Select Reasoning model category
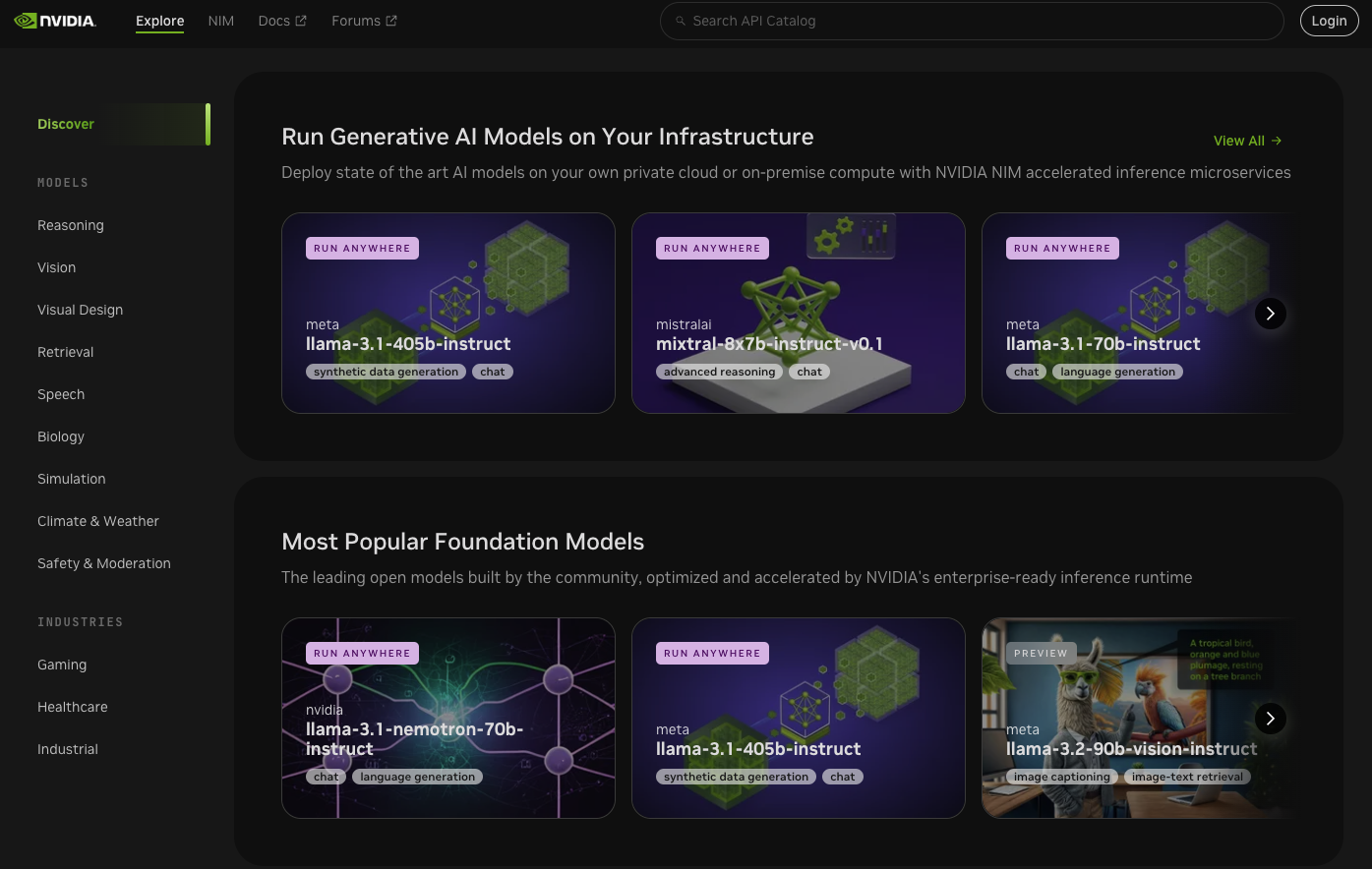This screenshot has height=869, width=1372. 71,225
